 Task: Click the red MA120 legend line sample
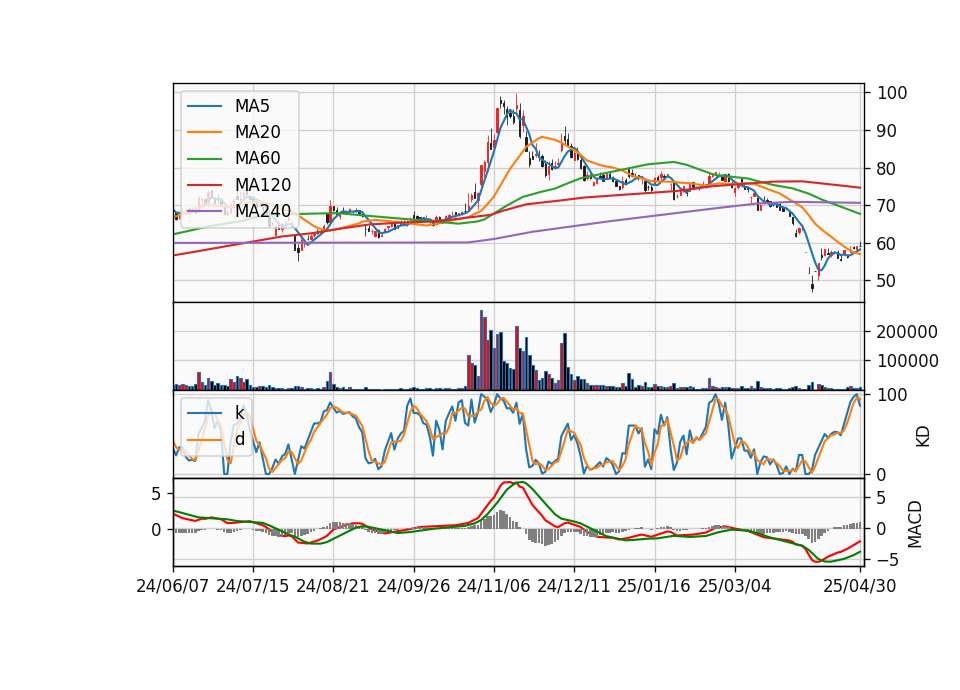[204, 185]
